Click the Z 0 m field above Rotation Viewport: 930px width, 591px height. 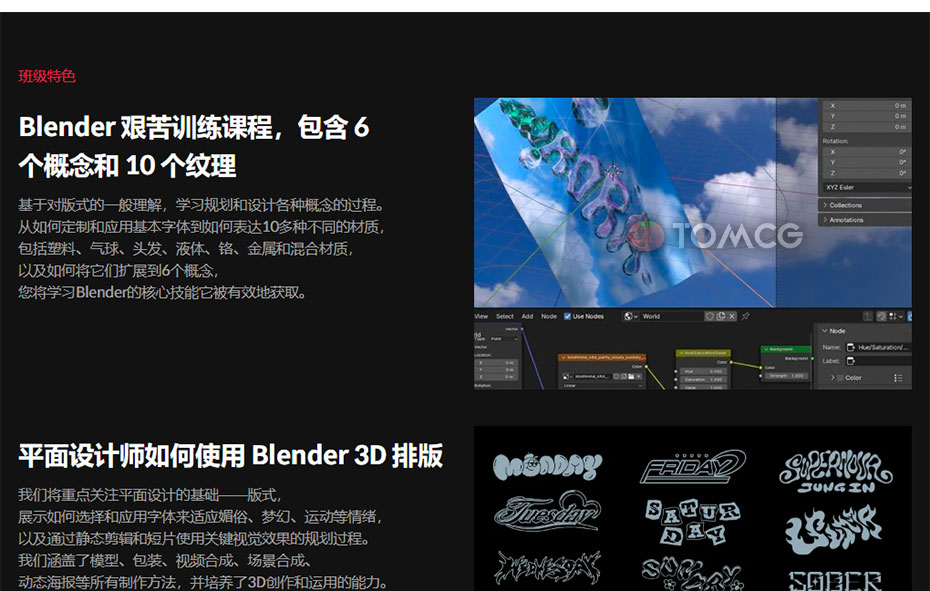[867, 127]
